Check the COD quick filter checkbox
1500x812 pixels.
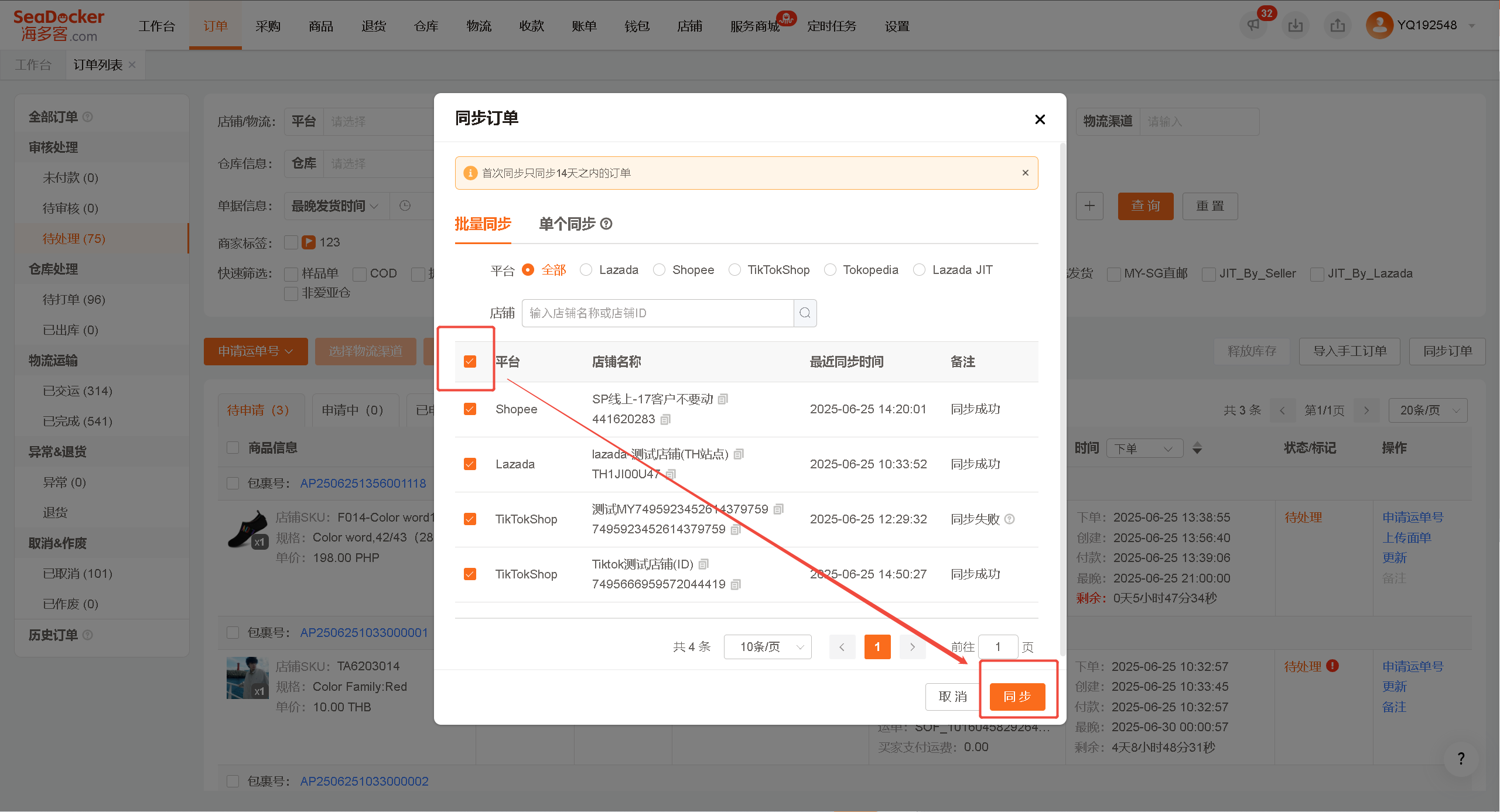pos(360,274)
